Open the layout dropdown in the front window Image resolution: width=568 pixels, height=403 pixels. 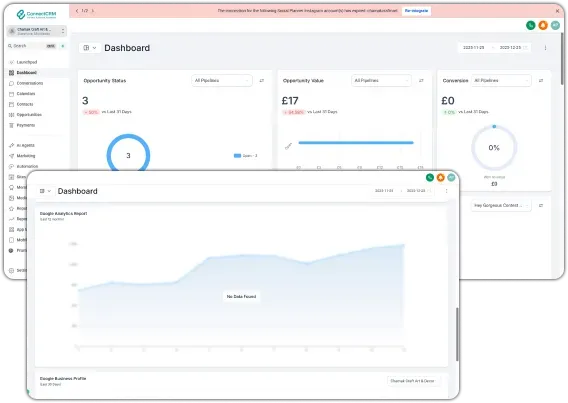coord(45,191)
